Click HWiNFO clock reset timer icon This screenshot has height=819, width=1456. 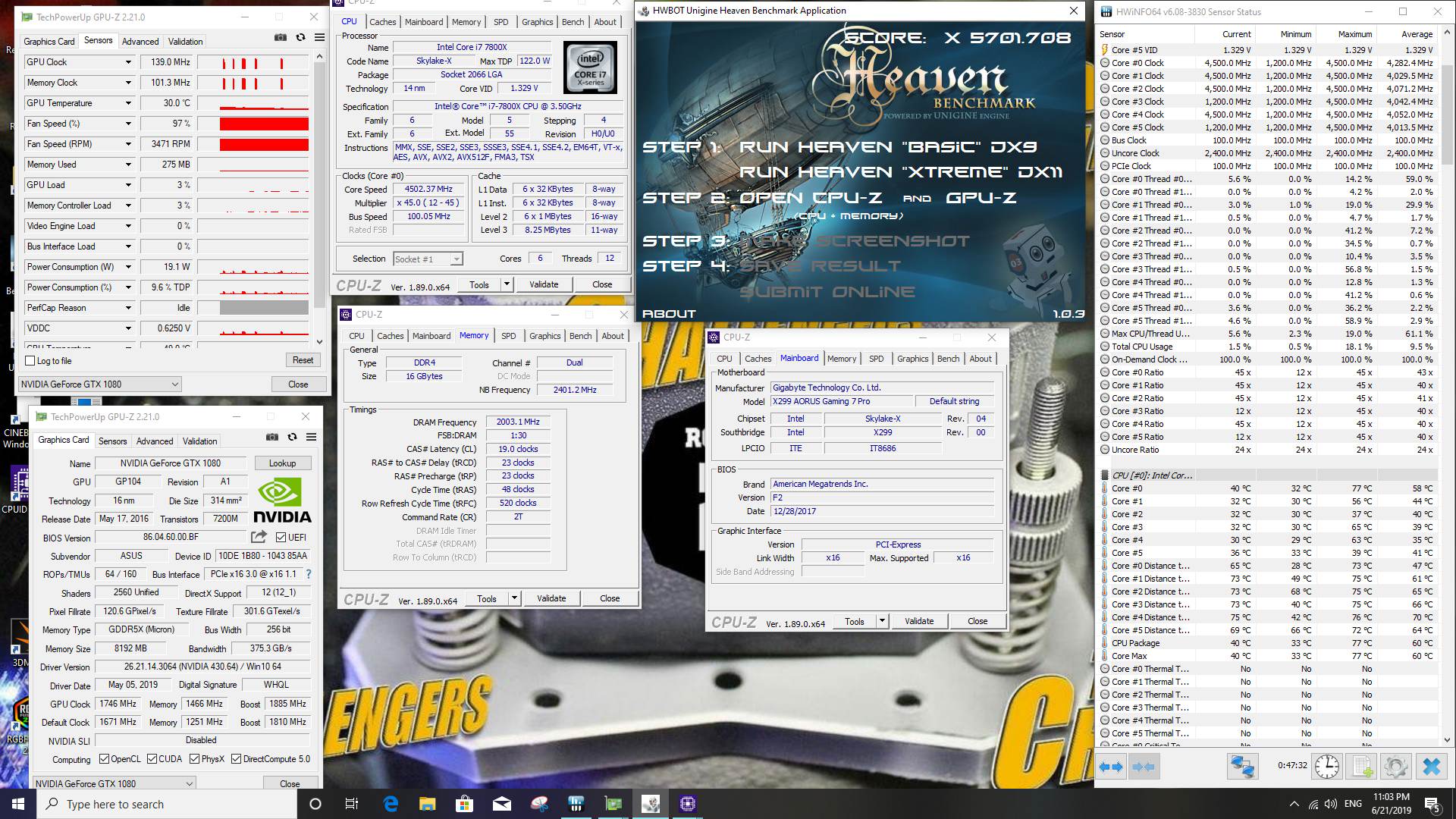pos(1326,767)
